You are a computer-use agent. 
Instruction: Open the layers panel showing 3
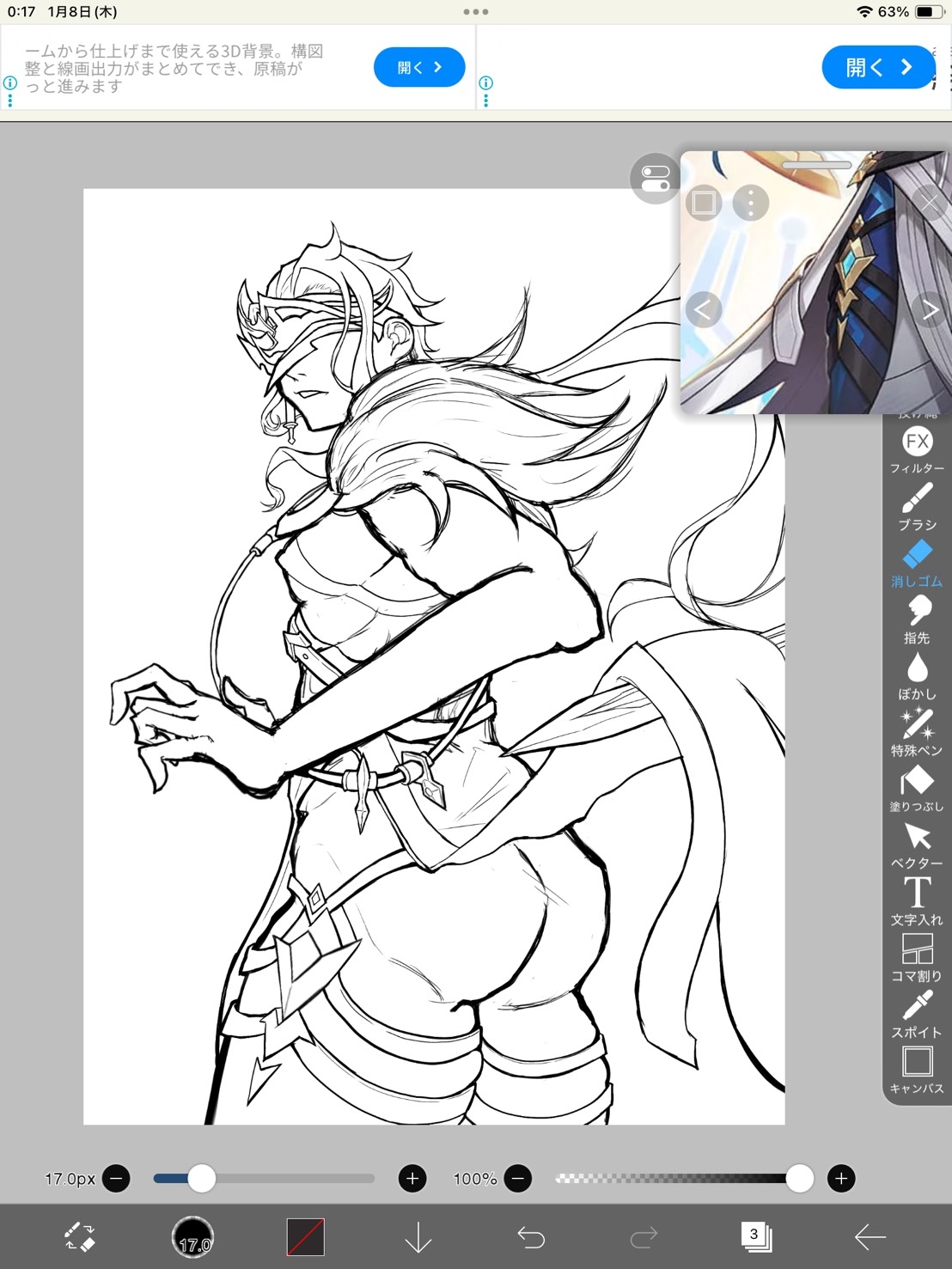[x=755, y=1237]
